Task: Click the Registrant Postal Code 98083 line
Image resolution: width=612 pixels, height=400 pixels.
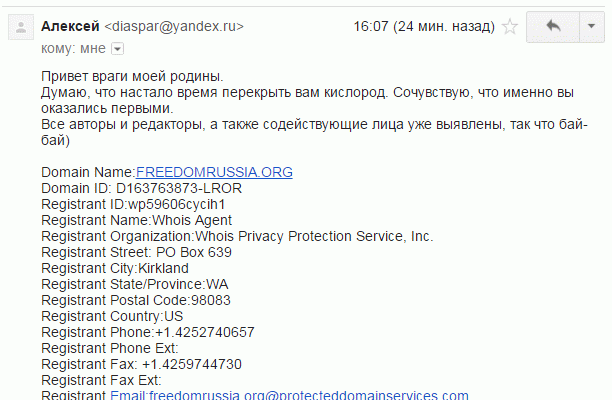Action: pos(136,300)
